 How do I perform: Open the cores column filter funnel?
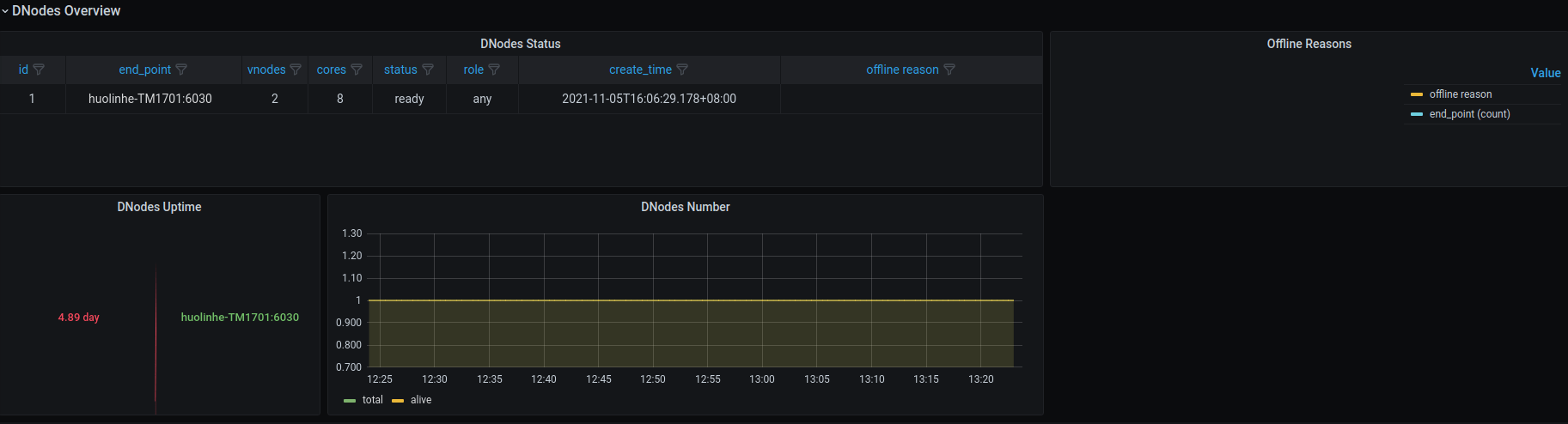tap(357, 70)
